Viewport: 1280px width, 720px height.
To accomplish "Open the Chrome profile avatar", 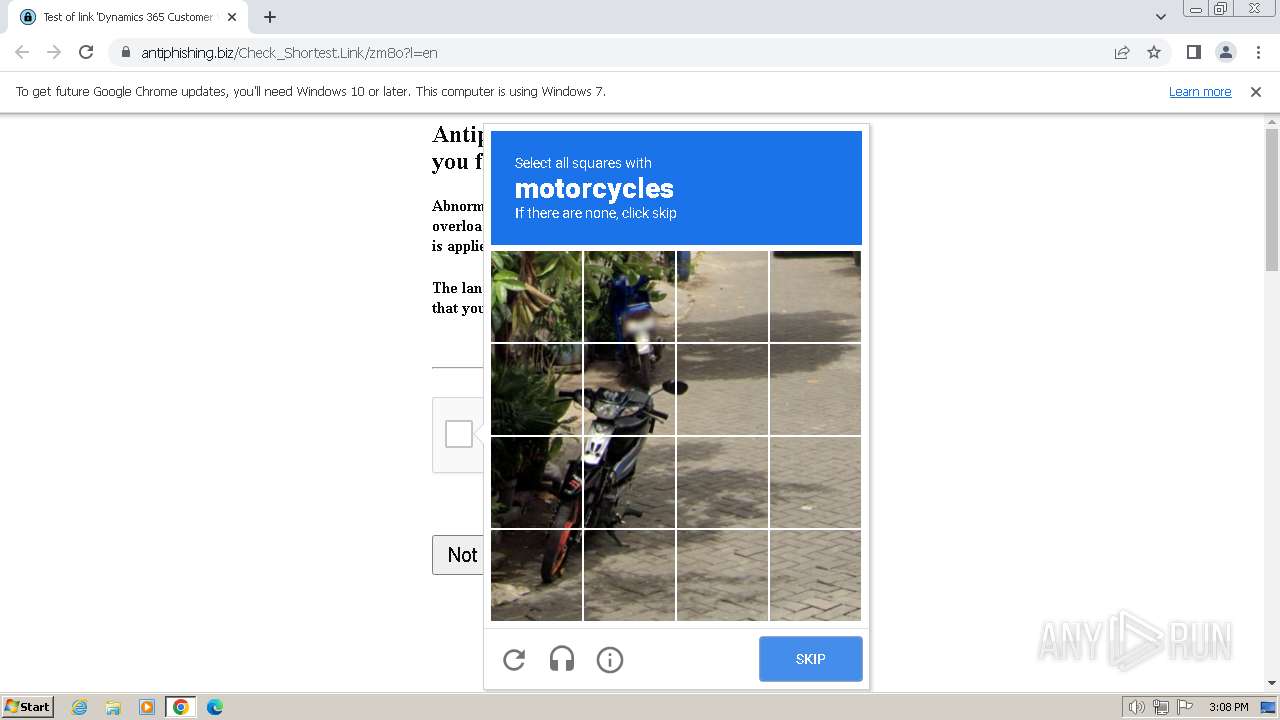I will click(x=1225, y=52).
